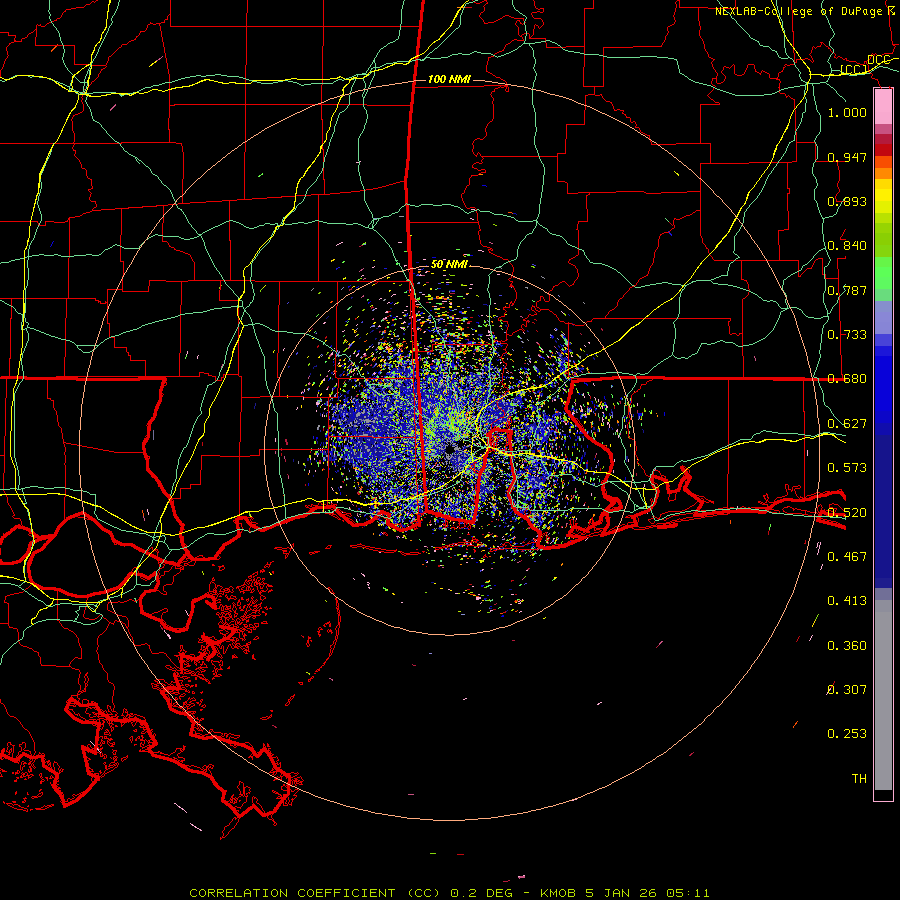
Task: Click the pink swatch at top of color scale
Action: click(883, 107)
